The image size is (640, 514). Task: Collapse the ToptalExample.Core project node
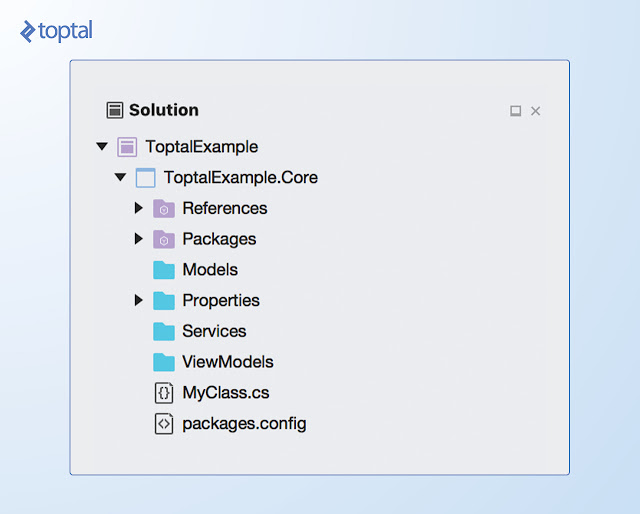[121, 178]
